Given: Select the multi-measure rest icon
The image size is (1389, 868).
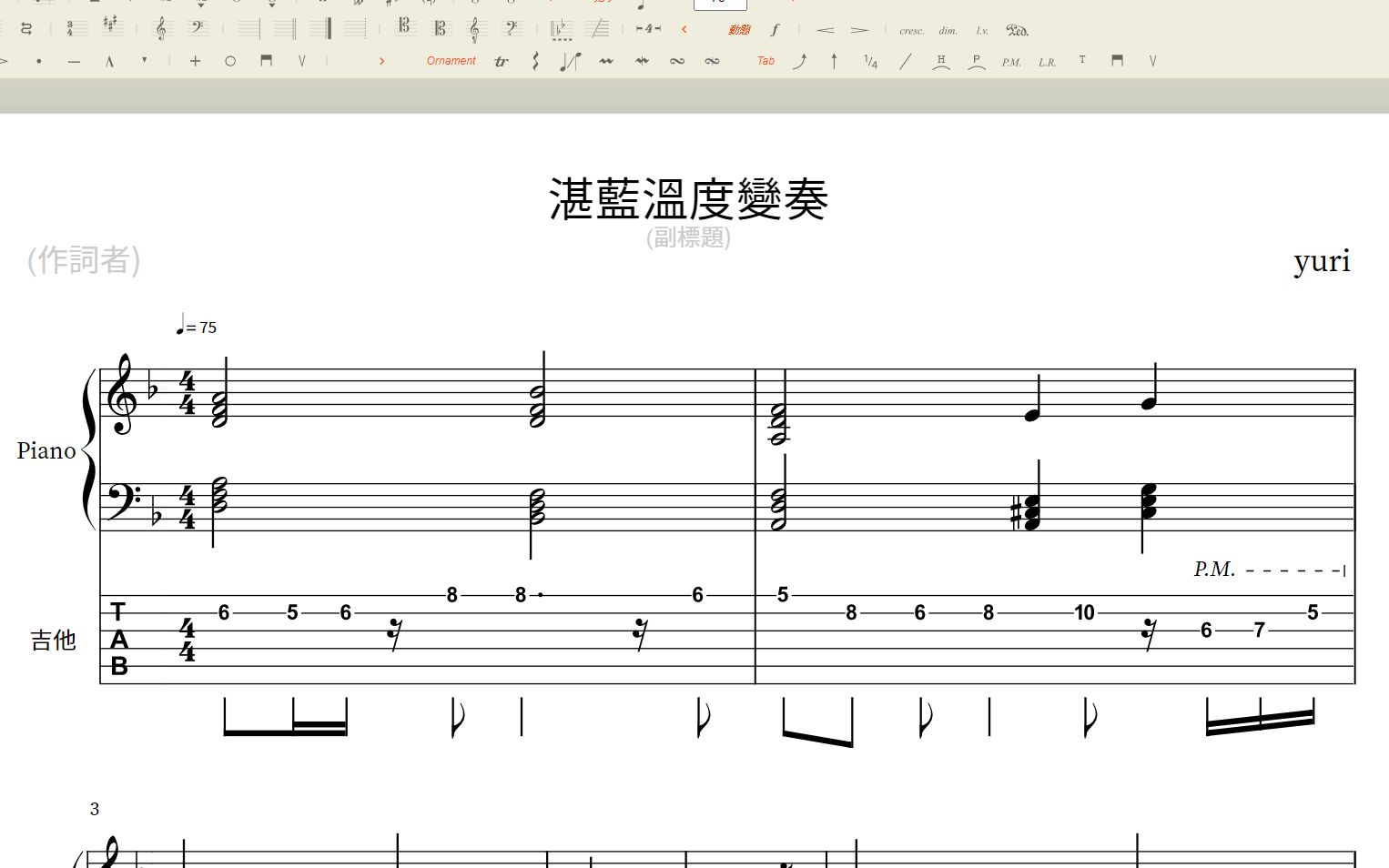Looking at the screenshot, I should pos(648,29).
